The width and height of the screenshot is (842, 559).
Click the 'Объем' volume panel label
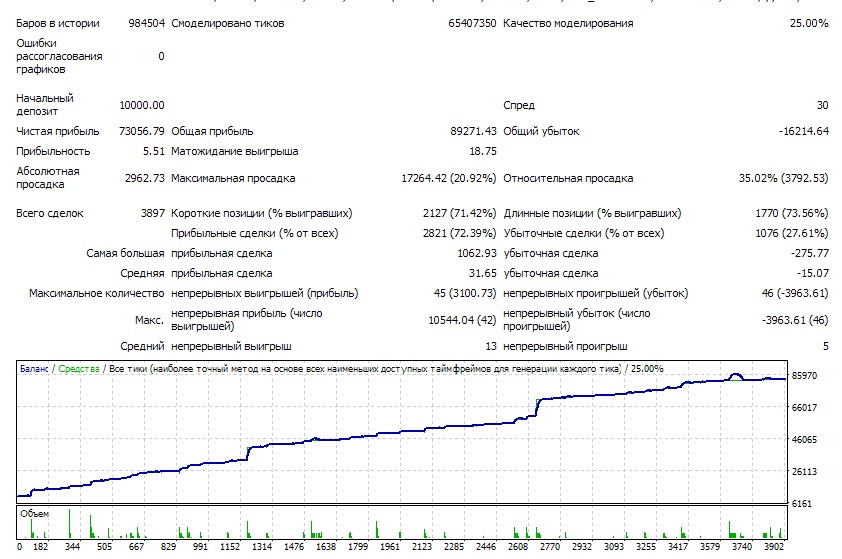click(x=34, y=514)
